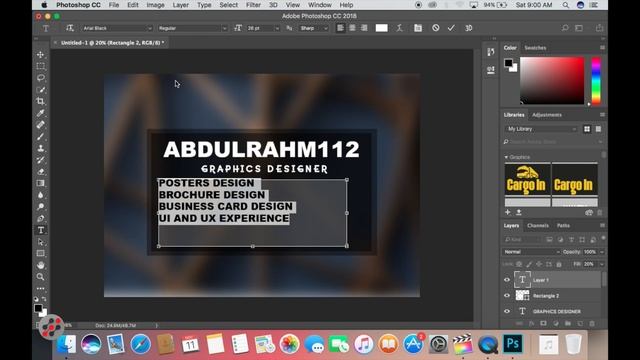Select the Dodge tool

click(40, 207)
